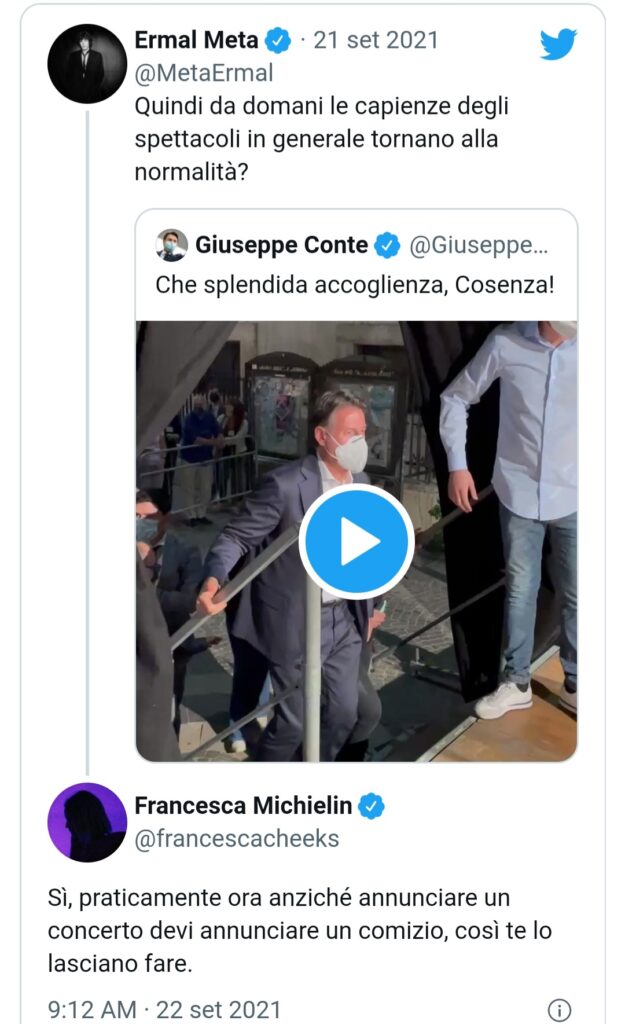This screenshot has width=625, height=1024.
Task: Click Giuseppe Conte's verified badge
Action: 387,245
